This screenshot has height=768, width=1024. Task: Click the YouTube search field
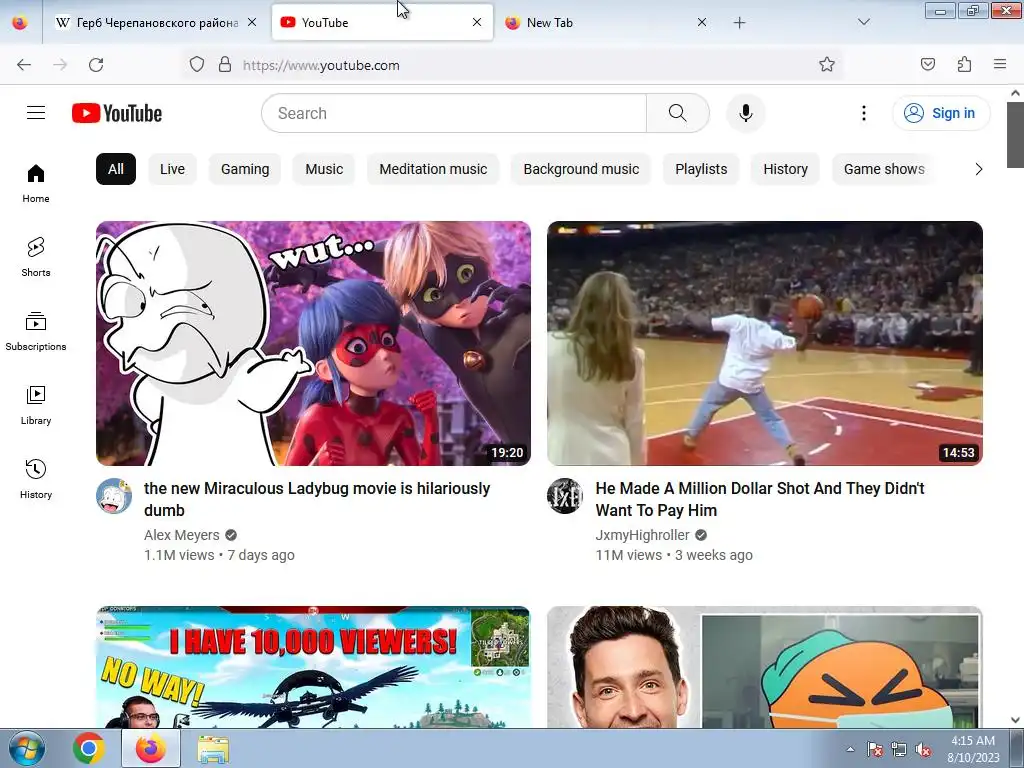[x=454, y=113]
